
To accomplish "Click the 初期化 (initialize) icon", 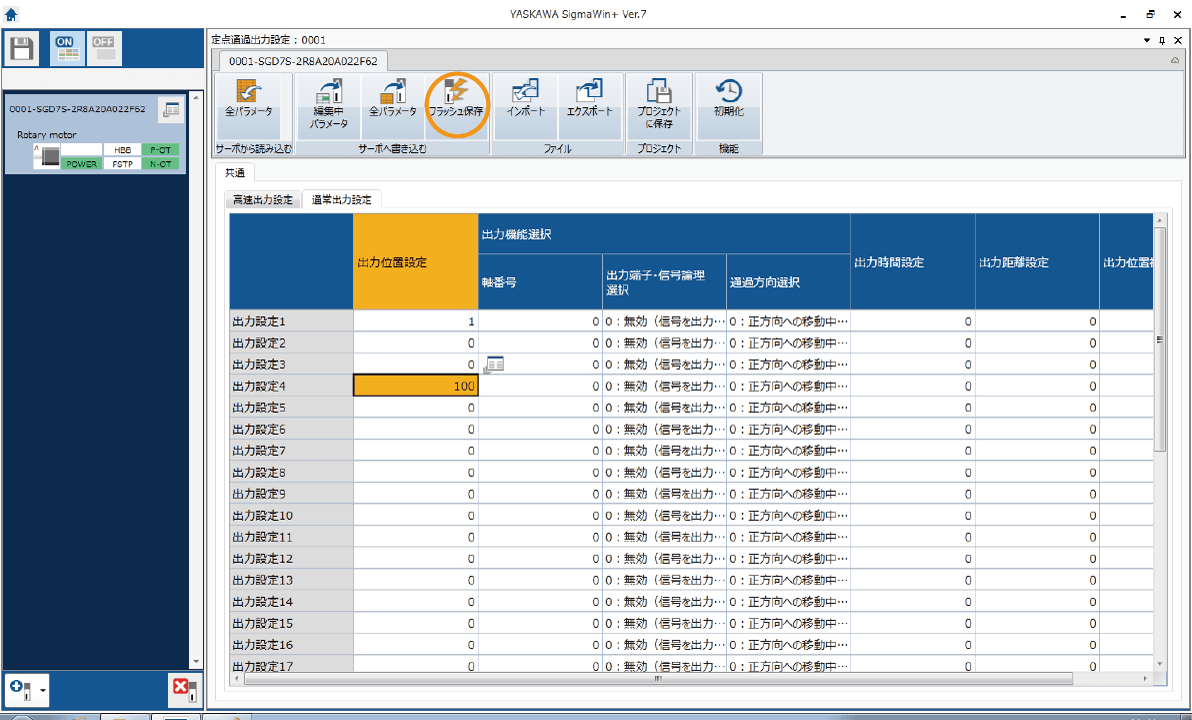I will (728, 97).
